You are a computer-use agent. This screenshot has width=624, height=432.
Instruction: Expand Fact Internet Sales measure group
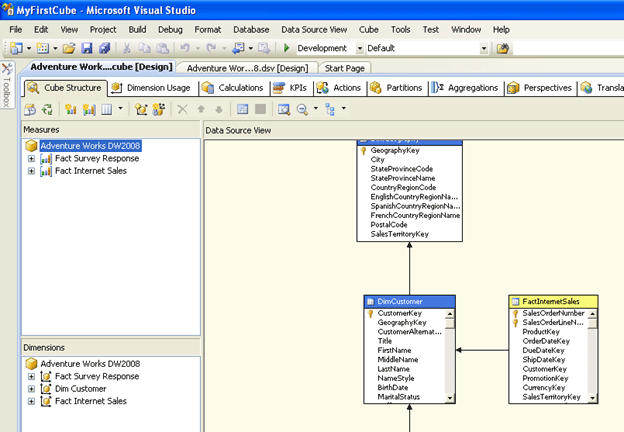(x=31, y=171)
